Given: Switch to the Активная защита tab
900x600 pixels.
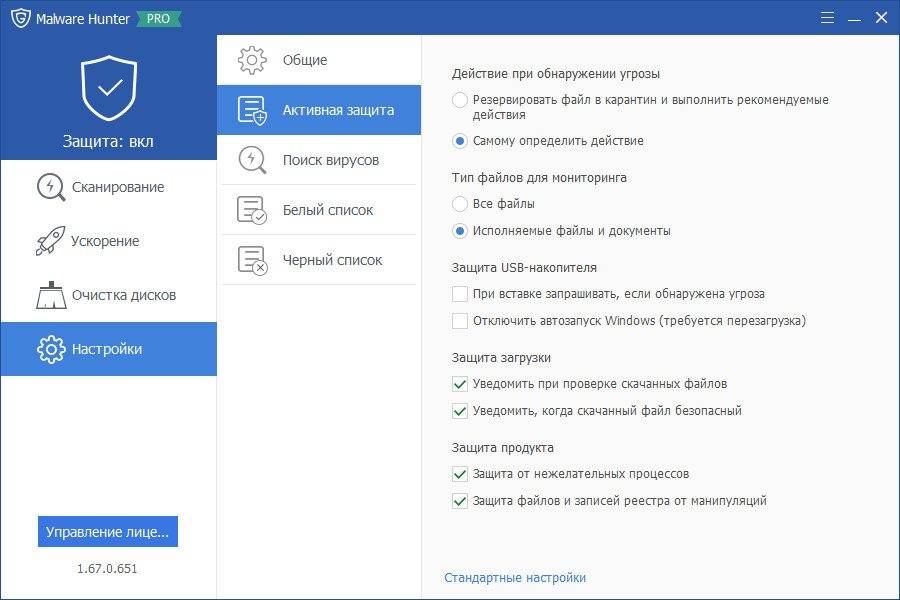Looking at the screenshot, I should point(319,110).
